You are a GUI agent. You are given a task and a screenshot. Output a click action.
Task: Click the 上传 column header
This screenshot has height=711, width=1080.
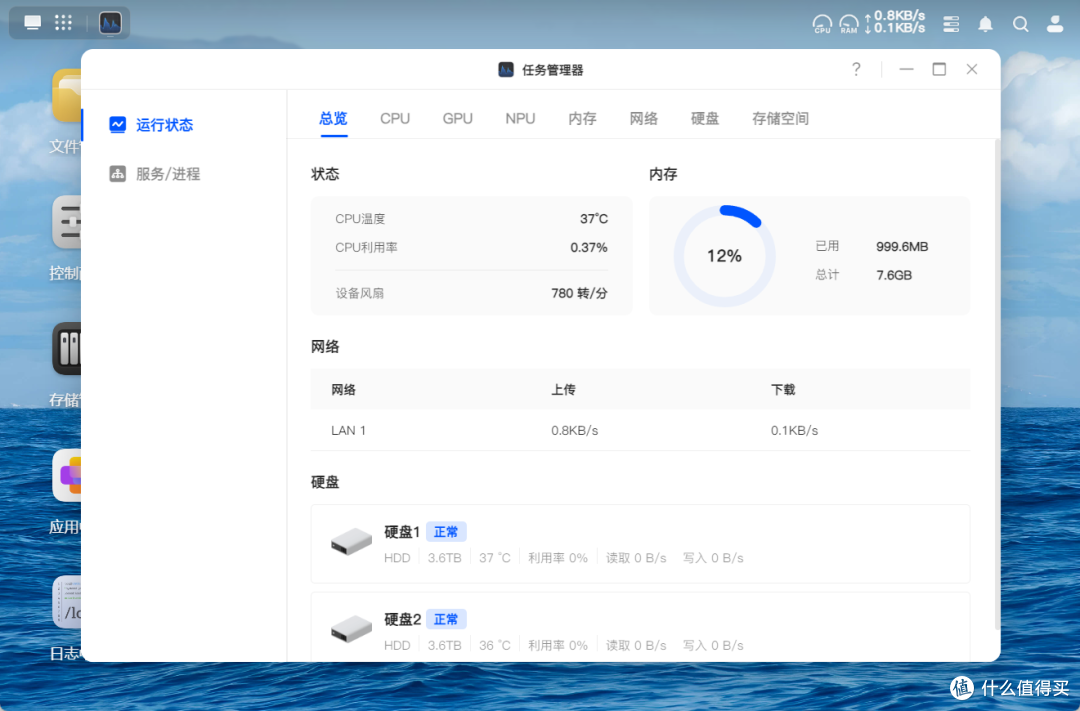tap(563, 390)
